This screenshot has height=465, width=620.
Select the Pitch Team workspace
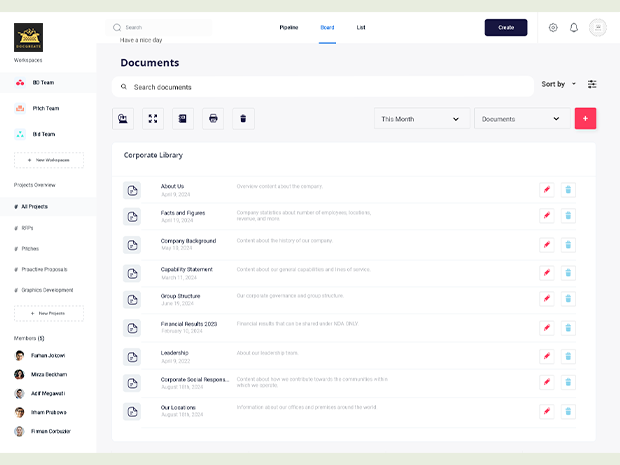pyautogui.click(x=48, y=108)
